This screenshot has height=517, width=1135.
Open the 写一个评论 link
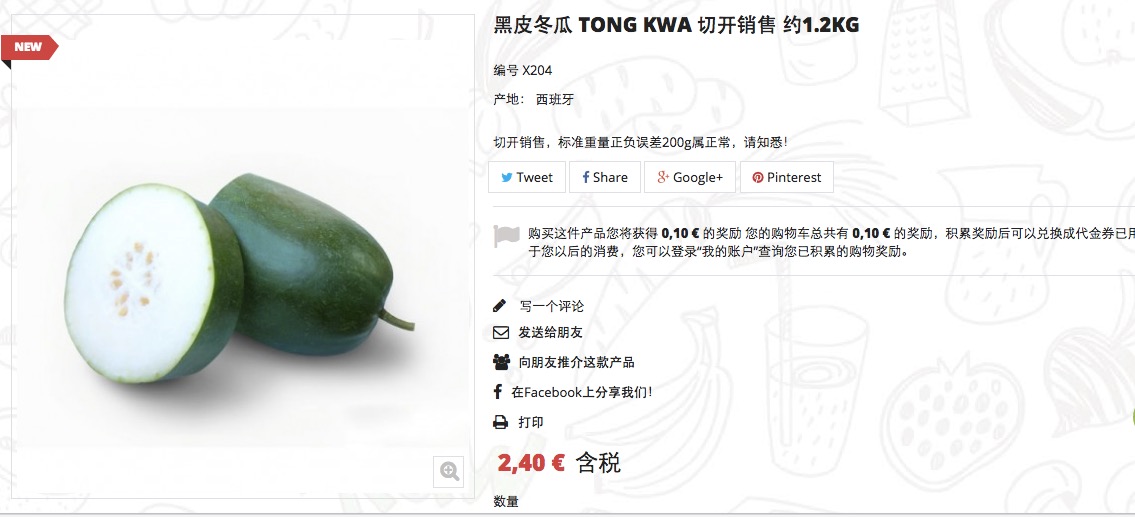point(552,306)
